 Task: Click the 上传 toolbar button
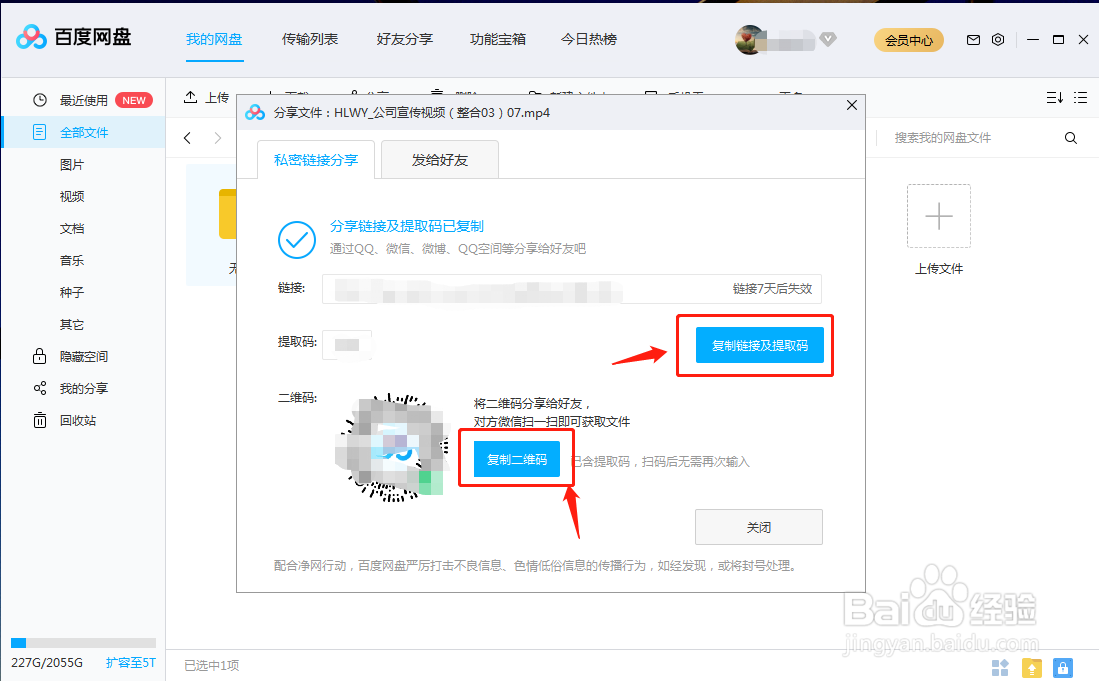[206, 97]
